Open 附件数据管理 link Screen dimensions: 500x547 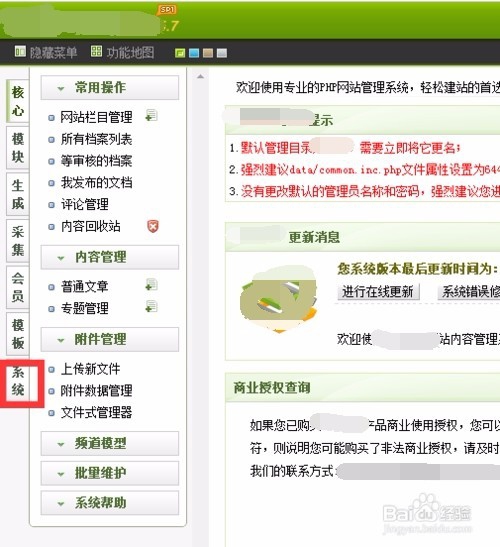(x=97, y=391)
